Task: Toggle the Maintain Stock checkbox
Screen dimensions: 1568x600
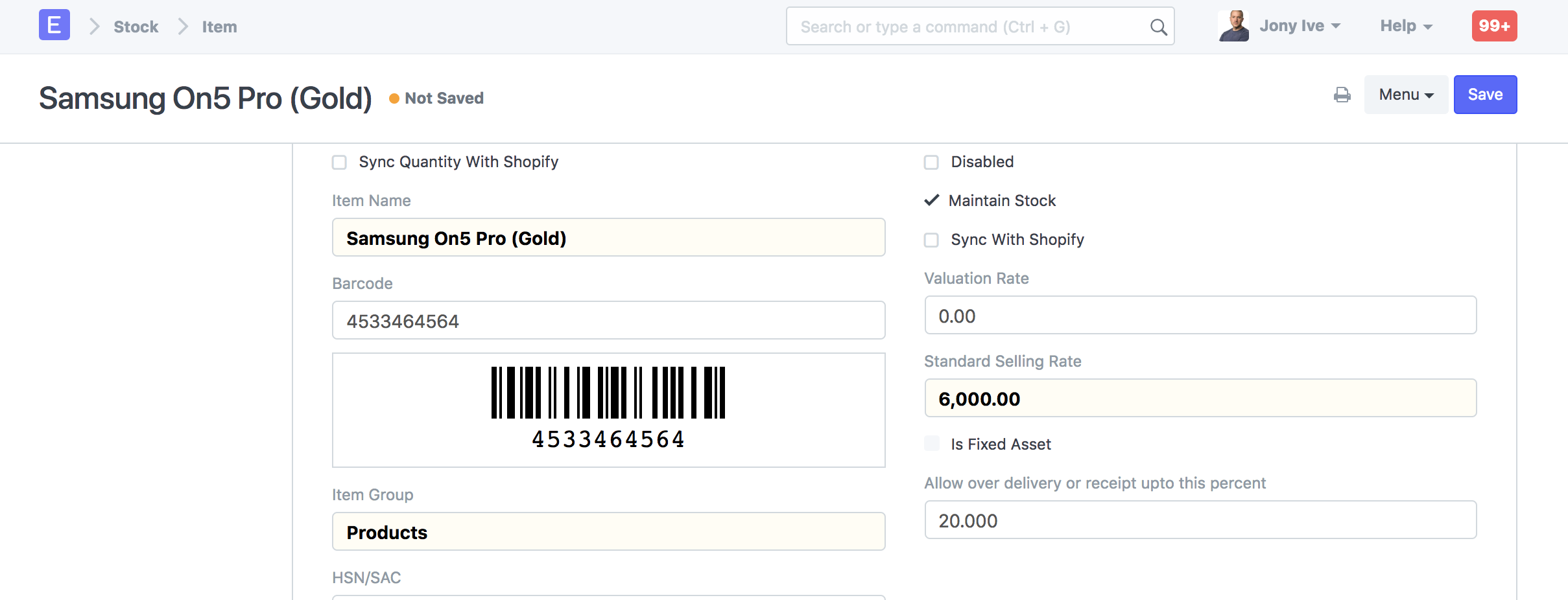Action: [932, 201]
